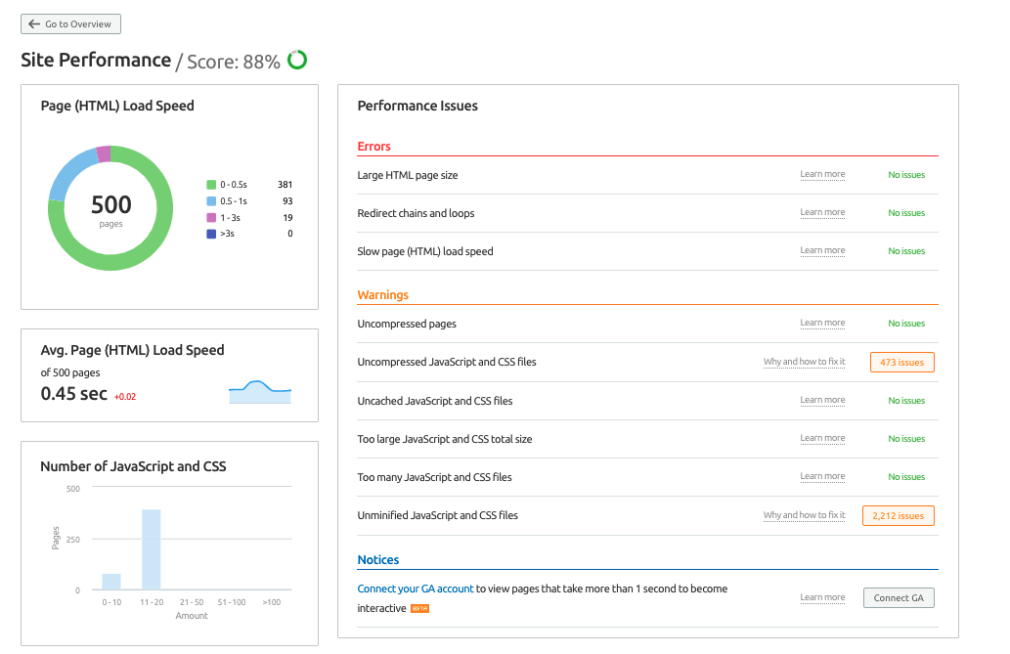The width and height of the screenshot is (1010, 654).
Task: Click Learn more for Uncached JavaScript and CSS
Action: click(822, 401)
